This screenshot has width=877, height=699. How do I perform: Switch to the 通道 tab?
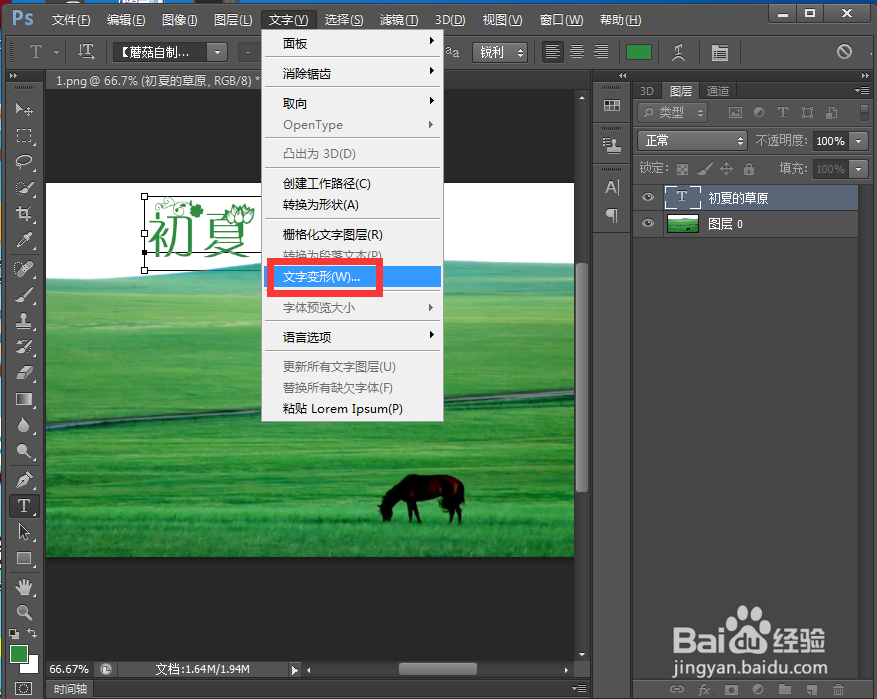(717, 90)
